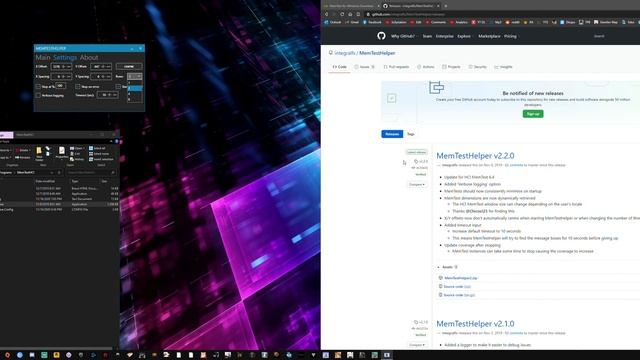Open the Pull requests tab
This screenshot has height=360, width=640.
(396, 67)
